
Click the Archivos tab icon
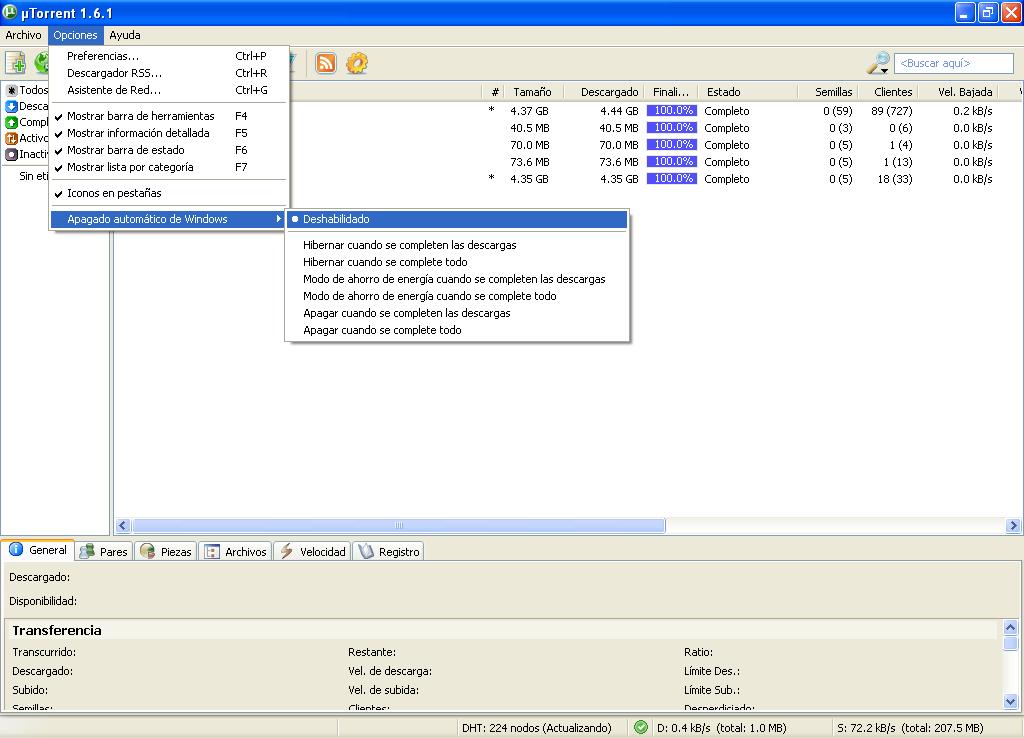tap(212, 551)
